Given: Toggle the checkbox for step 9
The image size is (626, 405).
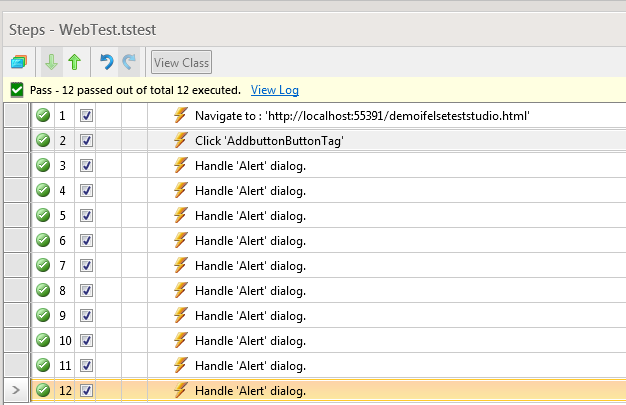Looking at the screenshot, I should pyautogui.click(x=86, y=316).
